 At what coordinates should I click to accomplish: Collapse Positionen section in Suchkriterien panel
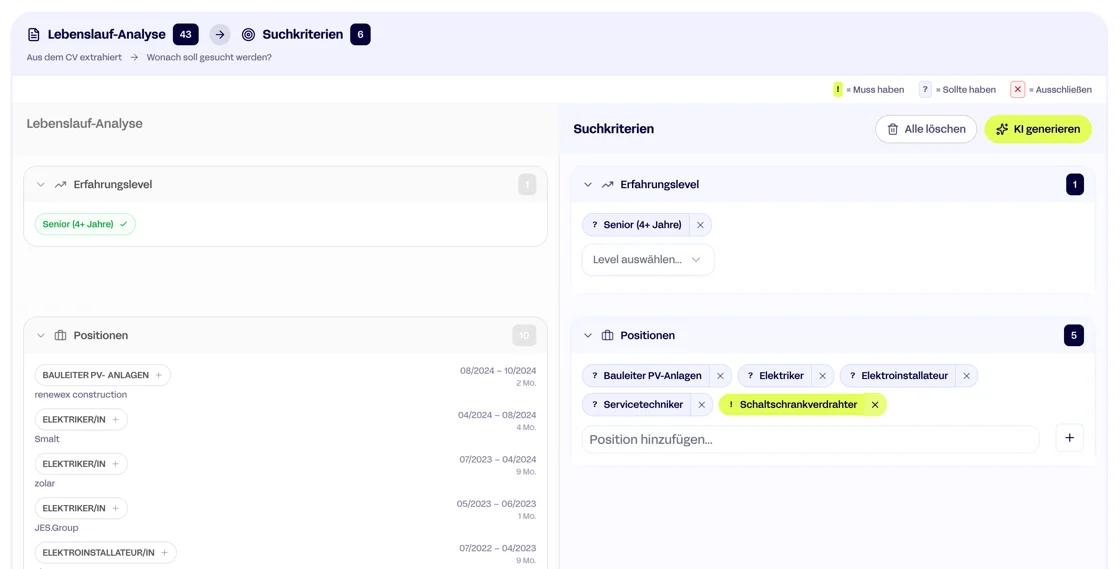588,336
